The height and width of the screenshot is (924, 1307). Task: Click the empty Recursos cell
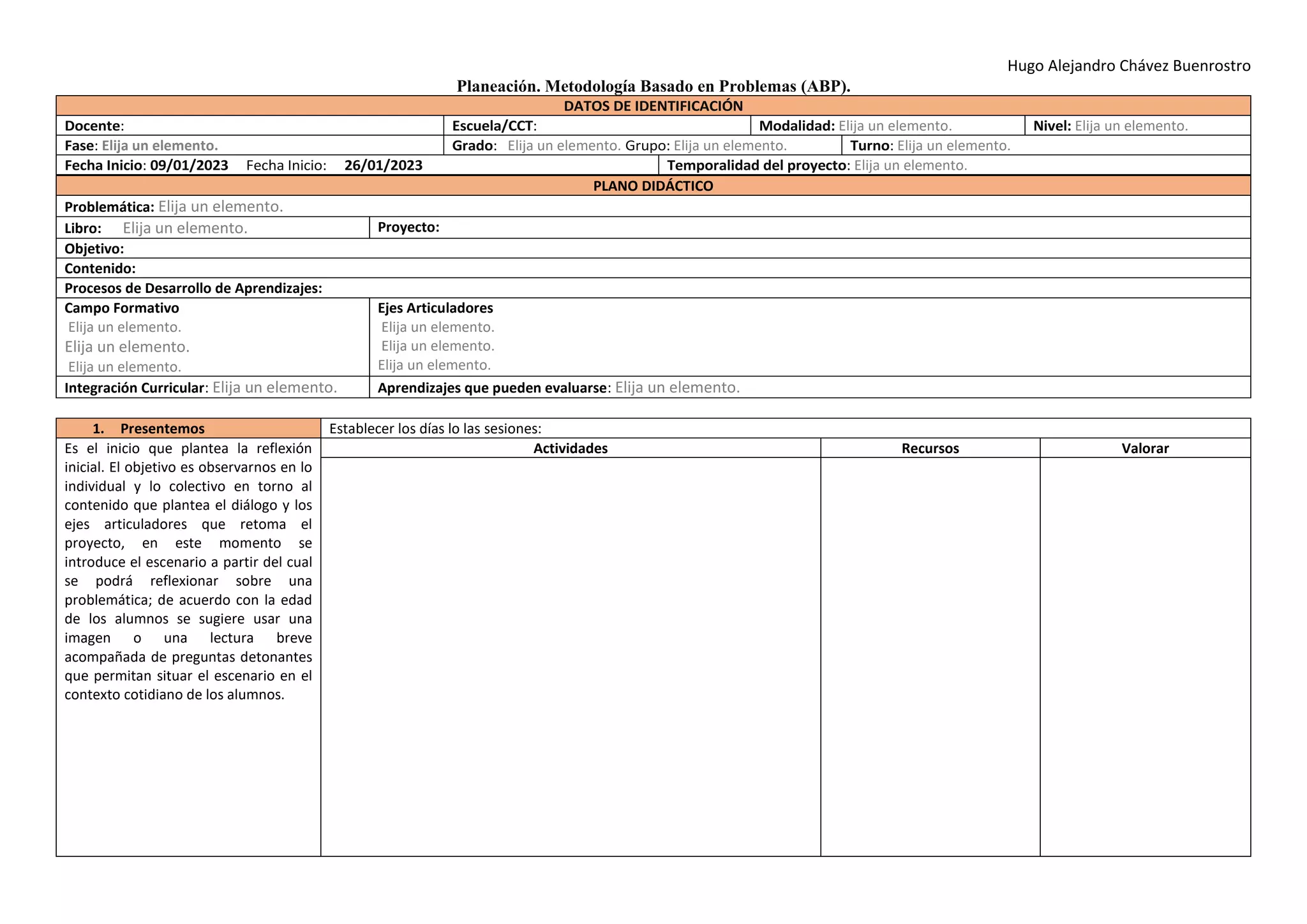tap(930, 656)
